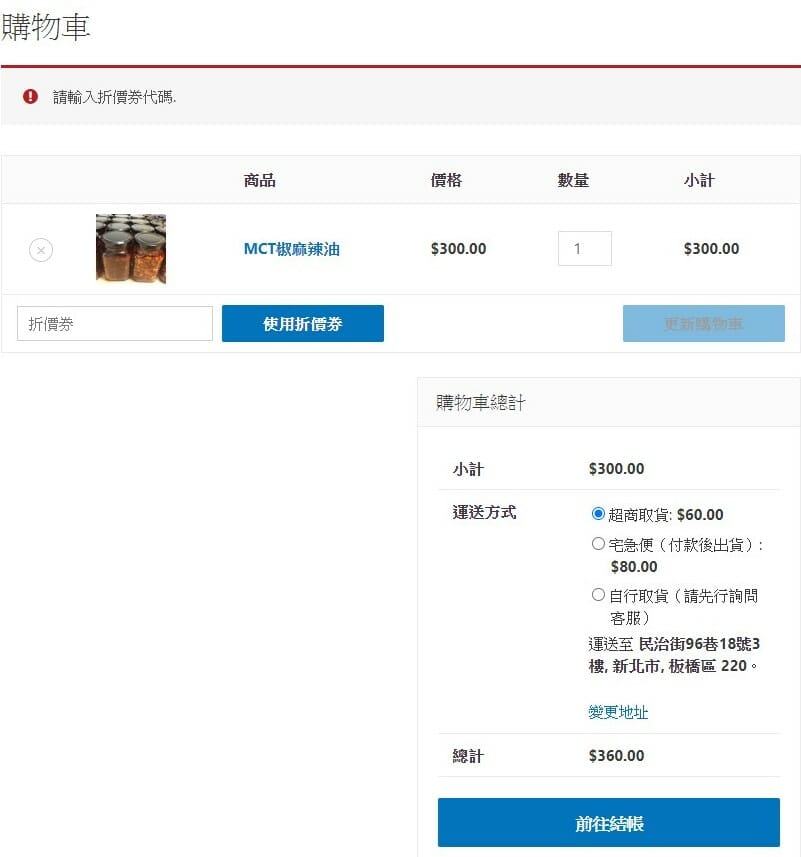The width and height of the screenshot is (801, 857).
Task: Click the 請輸入折價券代碼 error message
Action: pyautogui.click(x=114, y=97)
